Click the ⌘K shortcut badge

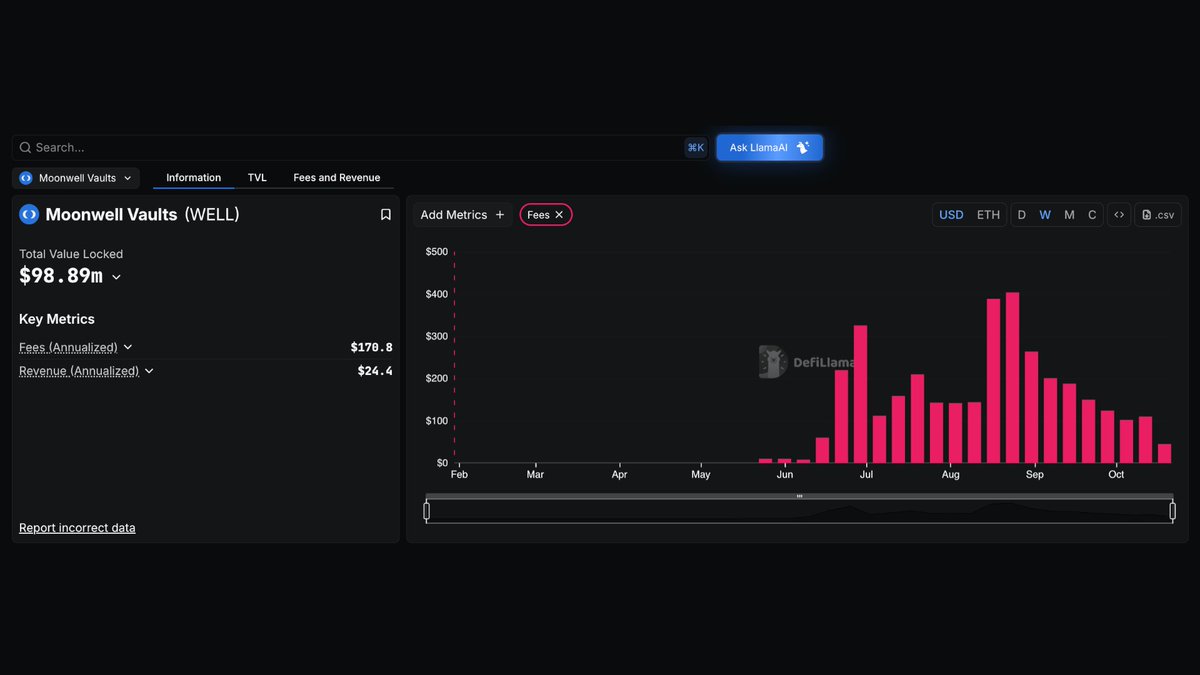point(696,148)
